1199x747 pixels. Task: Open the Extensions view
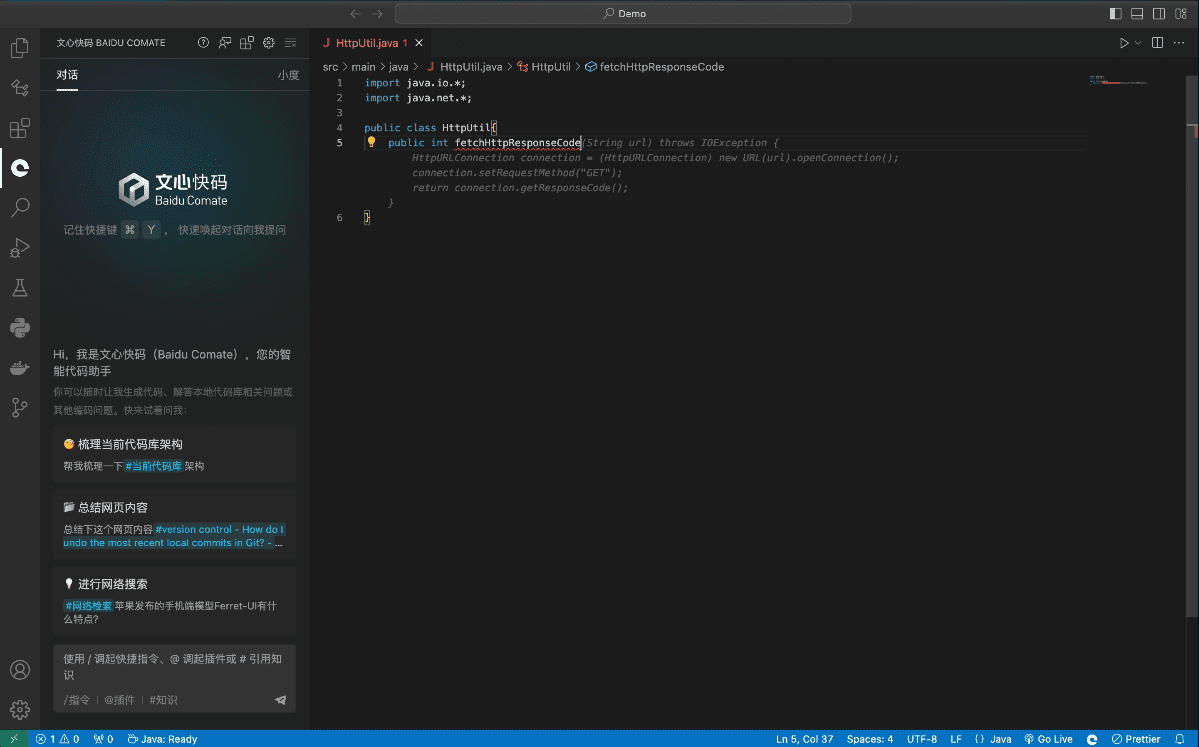tap(20, 128)
